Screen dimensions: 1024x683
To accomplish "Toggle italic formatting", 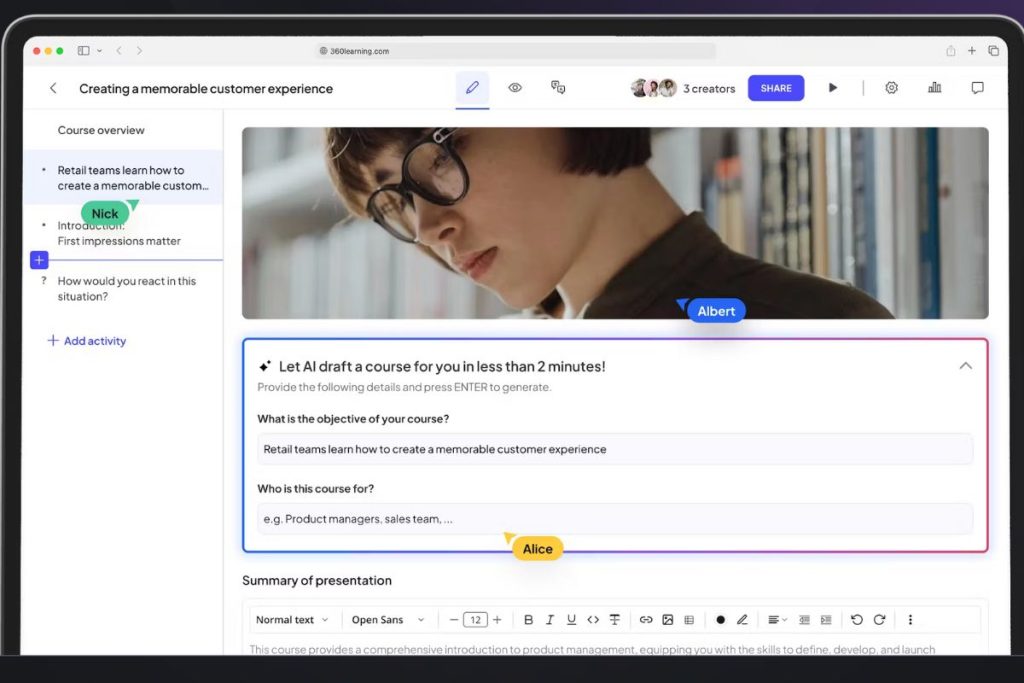I will (550, 620).
